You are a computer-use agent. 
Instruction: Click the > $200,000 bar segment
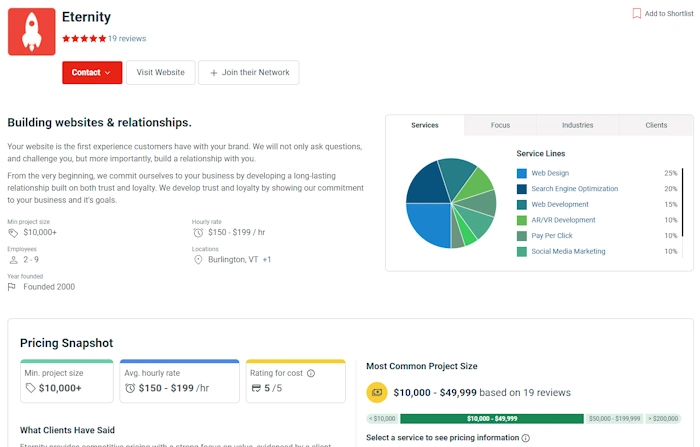coord(663,418)
